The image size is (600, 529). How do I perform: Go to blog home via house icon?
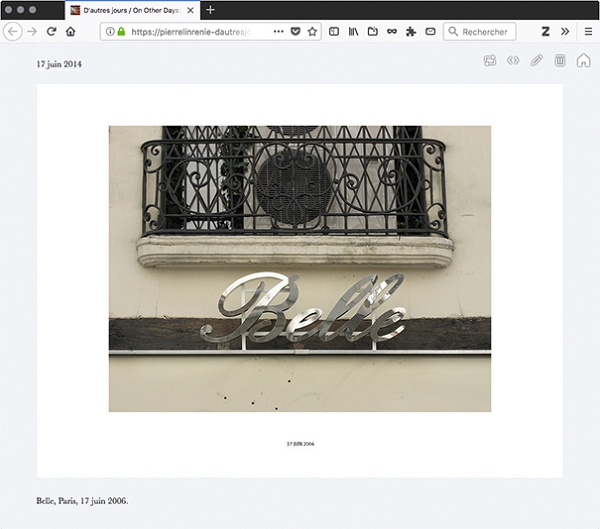(584, 61)
